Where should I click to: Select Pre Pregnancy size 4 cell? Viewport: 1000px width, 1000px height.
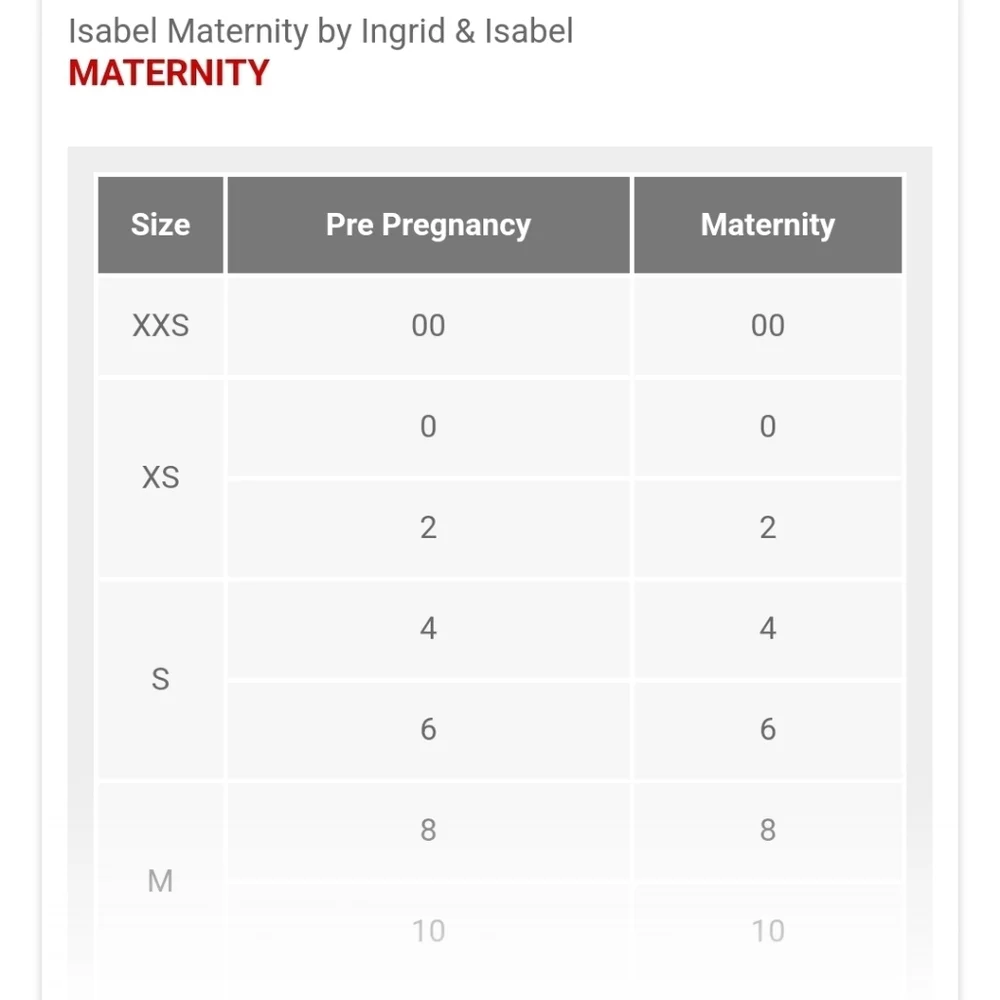coord(428,629)
